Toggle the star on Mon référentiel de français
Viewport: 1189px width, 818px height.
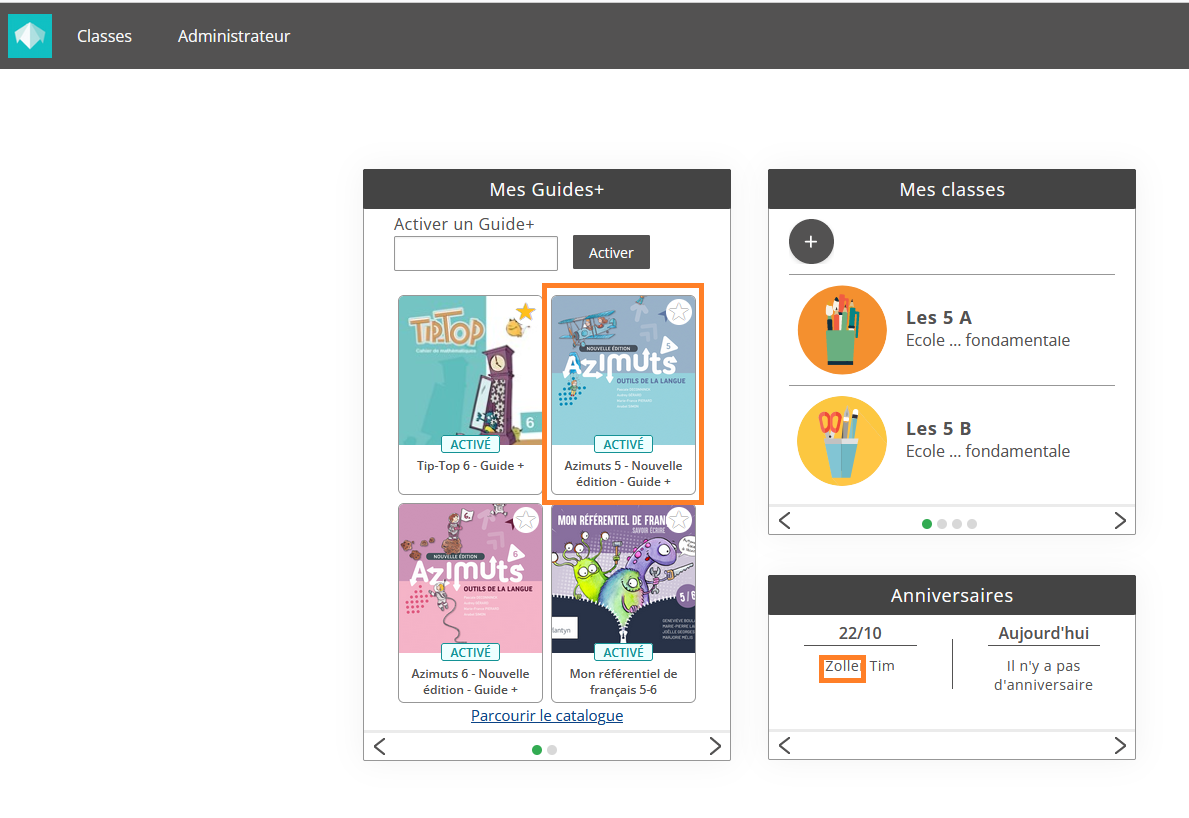[x=679, y=520]
